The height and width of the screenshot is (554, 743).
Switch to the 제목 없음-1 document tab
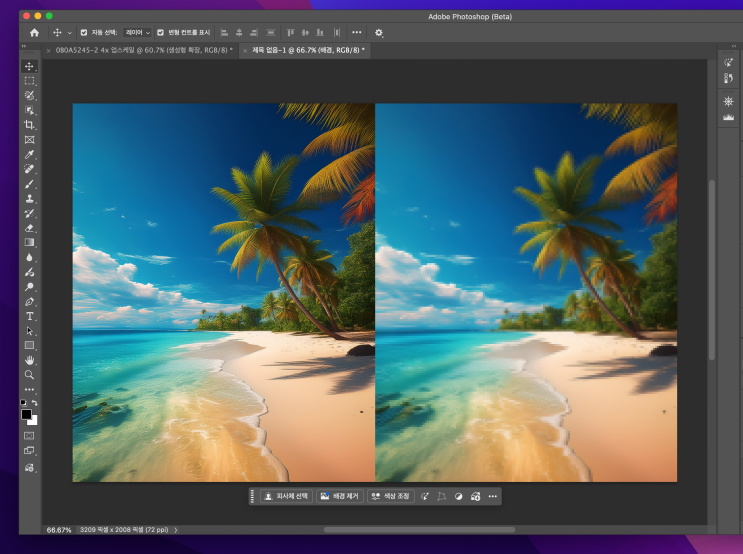[308, 50]
